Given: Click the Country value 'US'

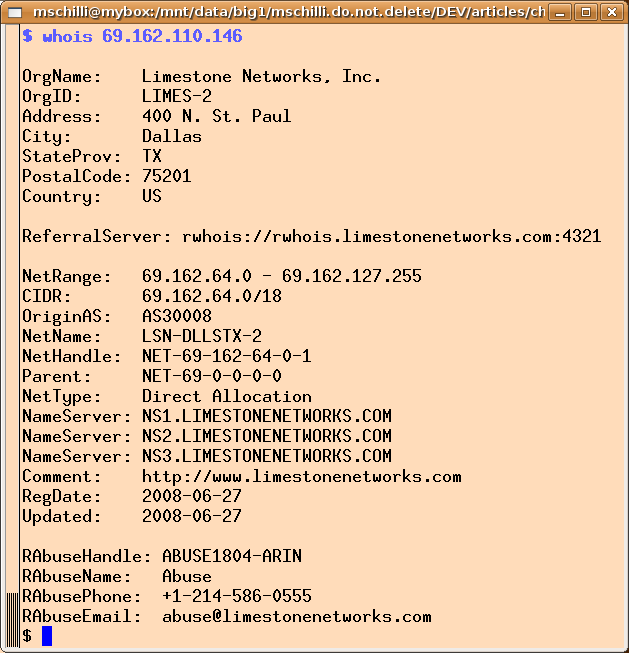Looking at the screenshot, I should point(152,196).
